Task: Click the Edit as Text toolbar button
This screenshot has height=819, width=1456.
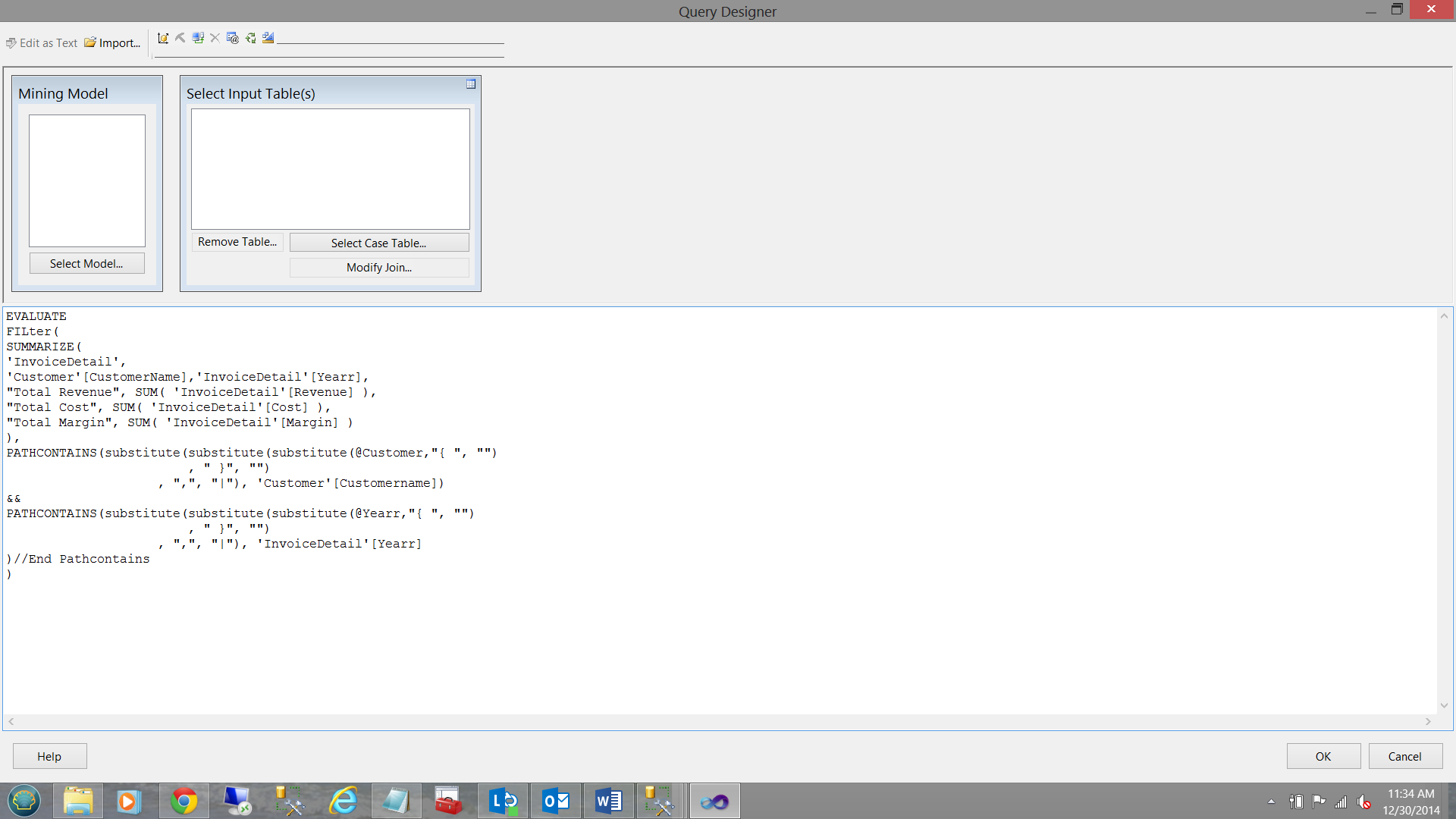Action: [x=42, y=43]
